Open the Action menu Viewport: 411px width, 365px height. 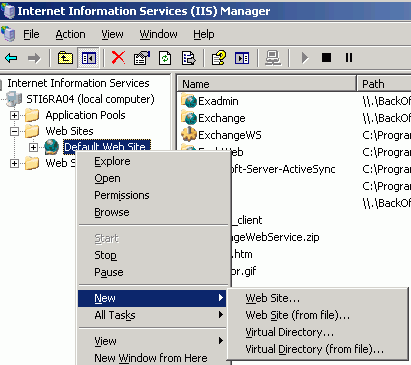pyautogui.click(x=70, y=34)
